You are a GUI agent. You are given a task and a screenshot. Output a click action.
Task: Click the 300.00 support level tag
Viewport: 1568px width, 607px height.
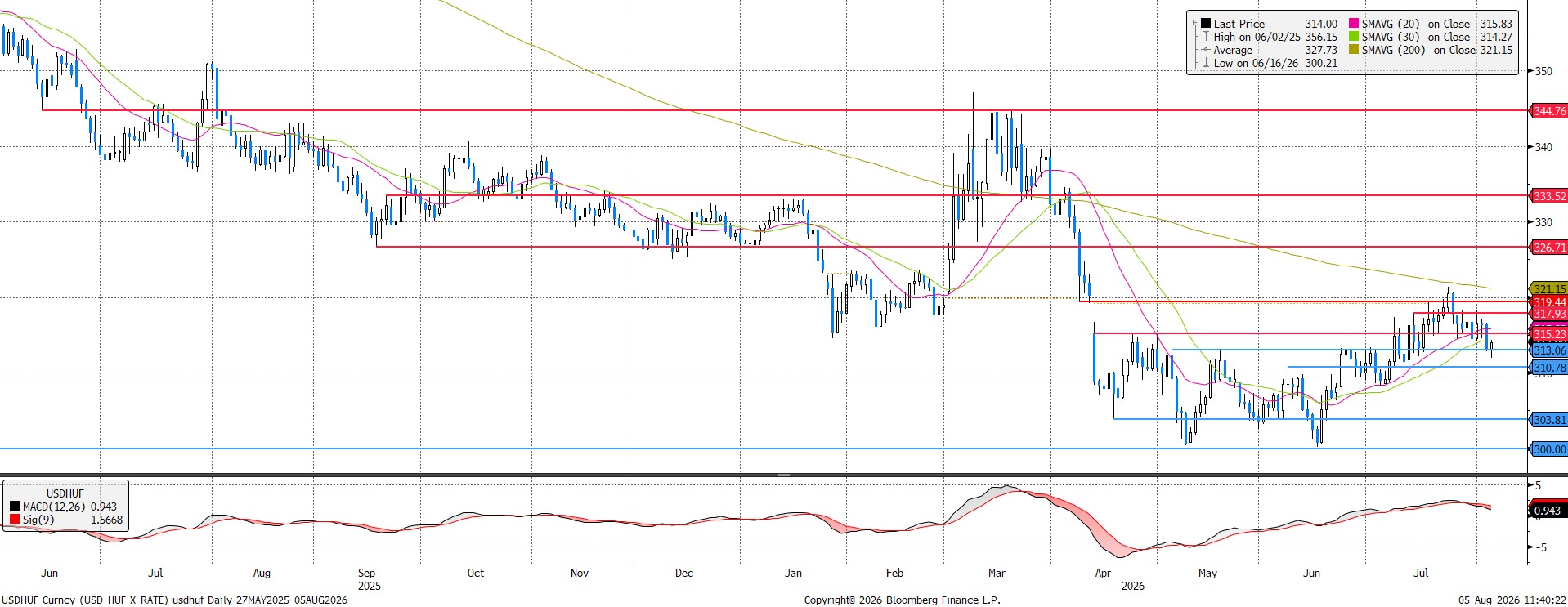[1548, 449]
